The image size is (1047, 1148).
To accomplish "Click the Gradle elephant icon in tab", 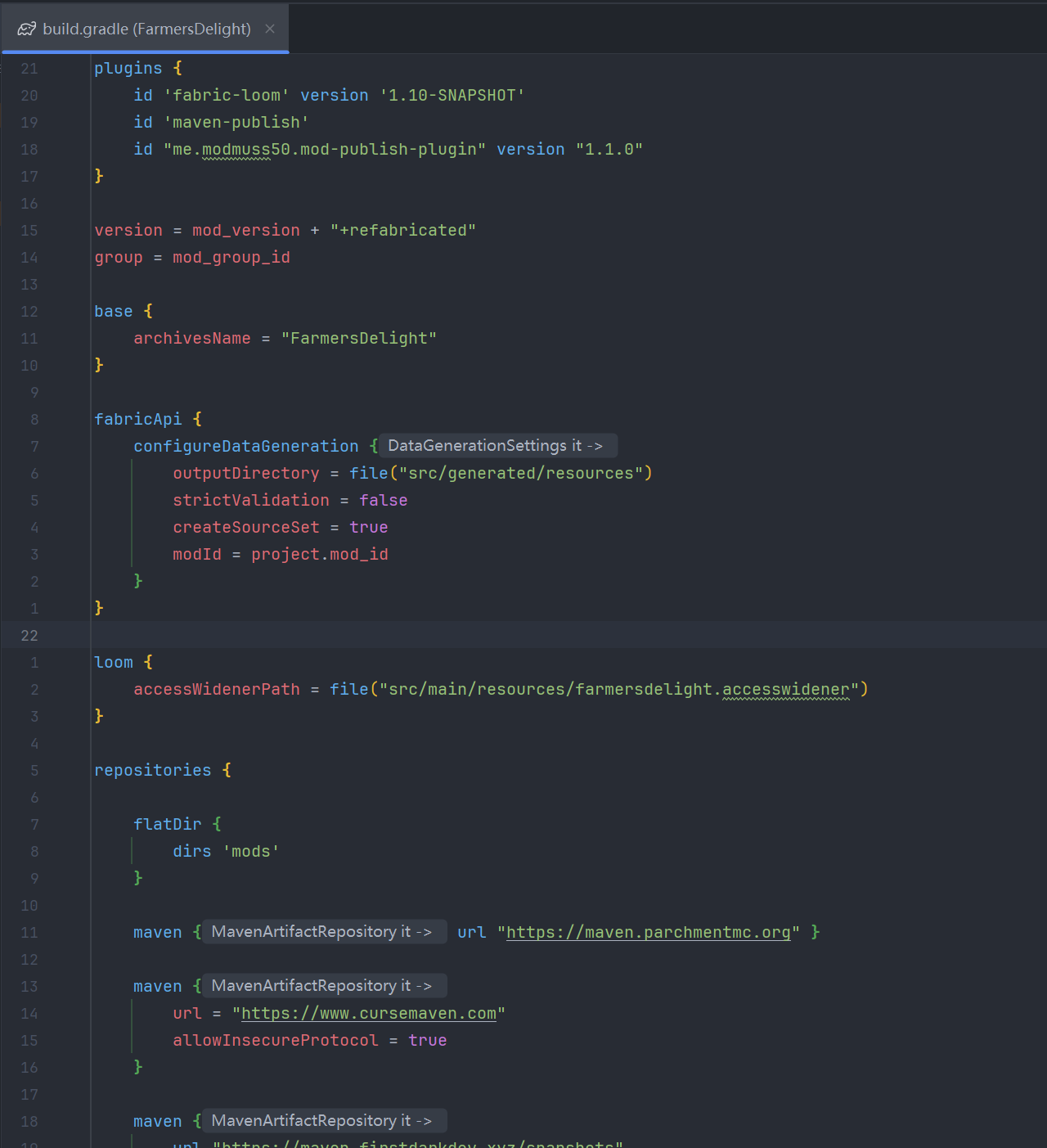I will point(27,29).
